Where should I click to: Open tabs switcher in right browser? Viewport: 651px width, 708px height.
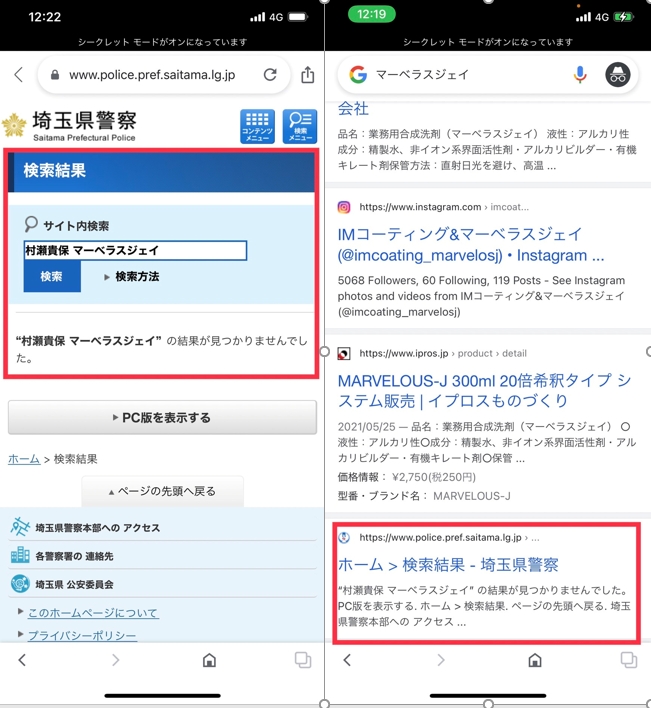coord(628,660)
